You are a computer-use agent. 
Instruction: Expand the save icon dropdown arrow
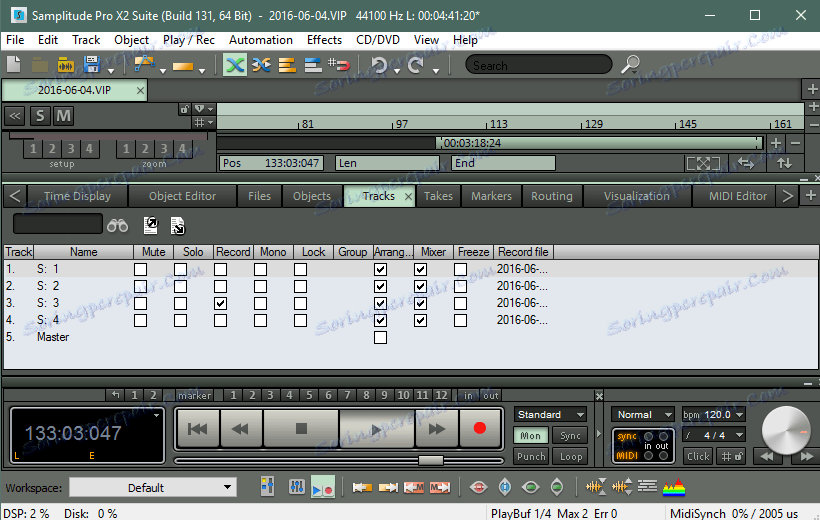110,70
